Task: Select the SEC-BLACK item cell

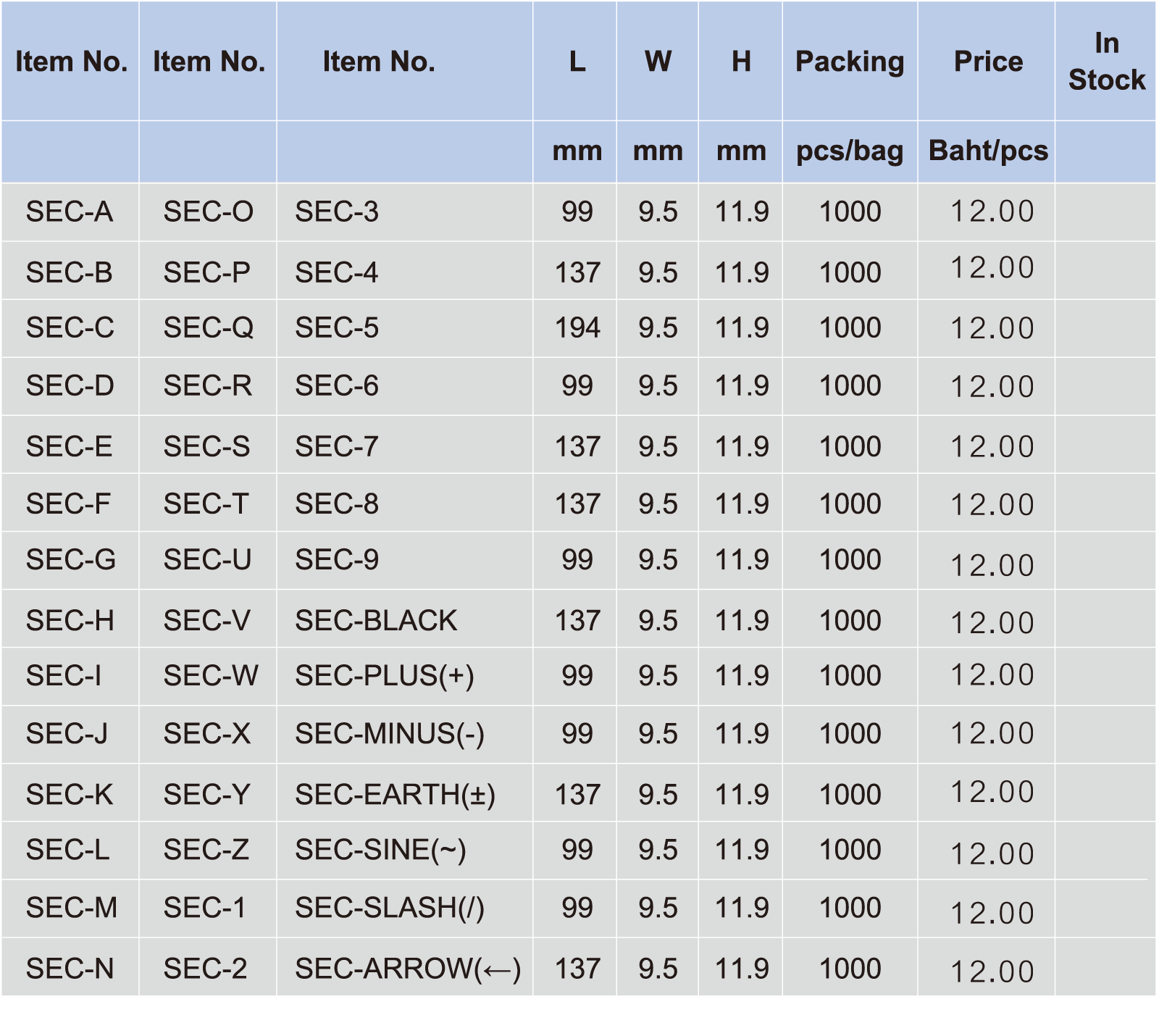Action: [376, 620]
